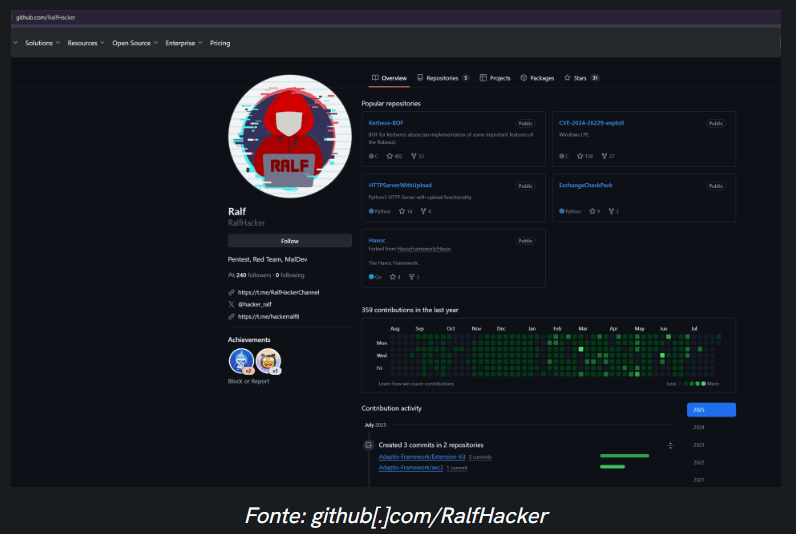Click the fork icon on CVE-2024-26229-exploit

pos(605,156)
